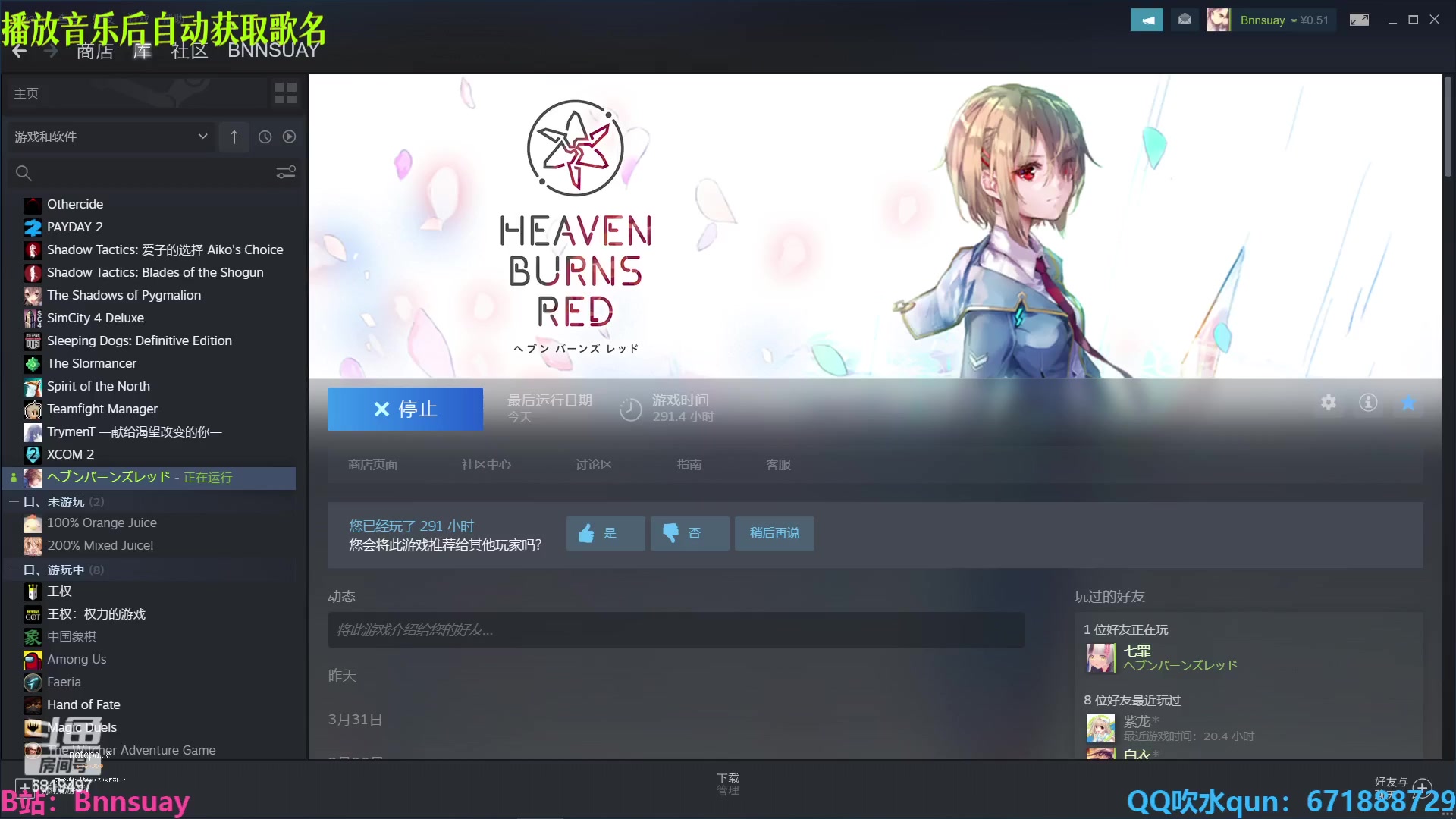Click the Faeria game icon
1456x819 pixels.
33,682
